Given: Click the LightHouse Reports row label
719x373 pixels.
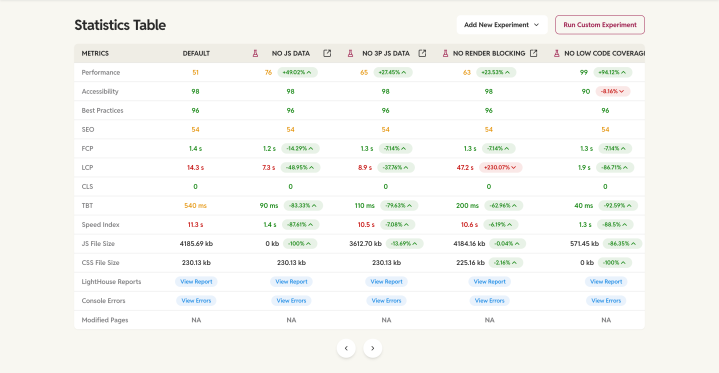Looking at the screenshot, I should [111, 282].
